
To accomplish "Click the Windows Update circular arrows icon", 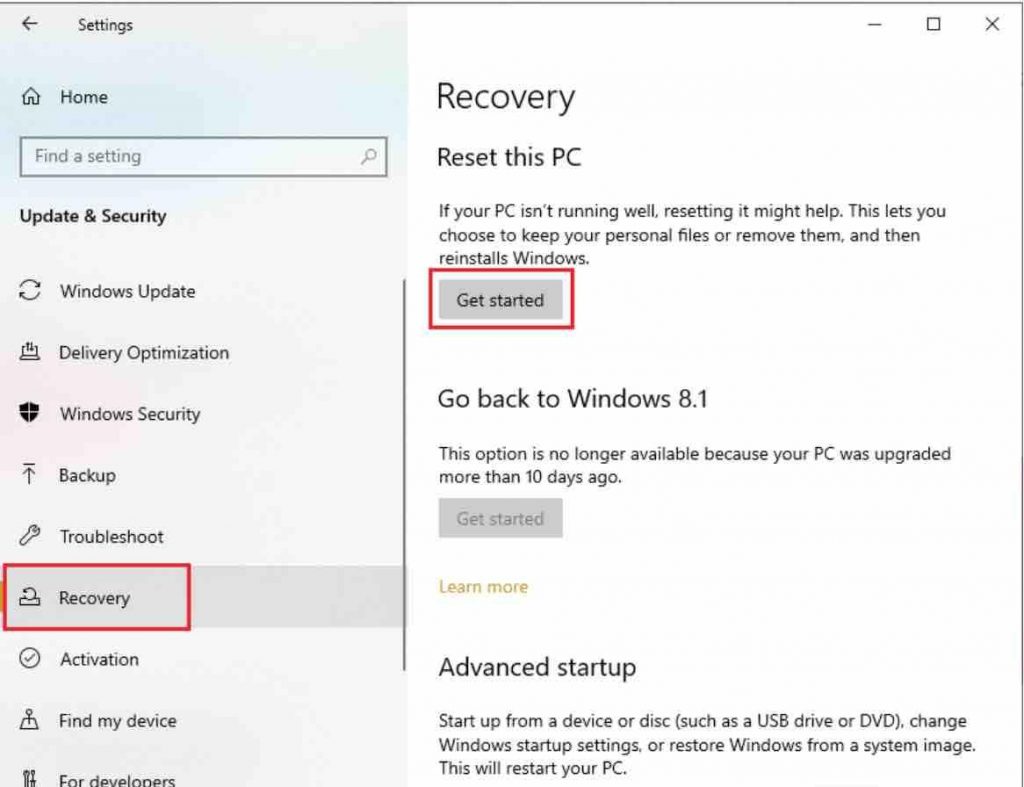I will coord(31,291).
